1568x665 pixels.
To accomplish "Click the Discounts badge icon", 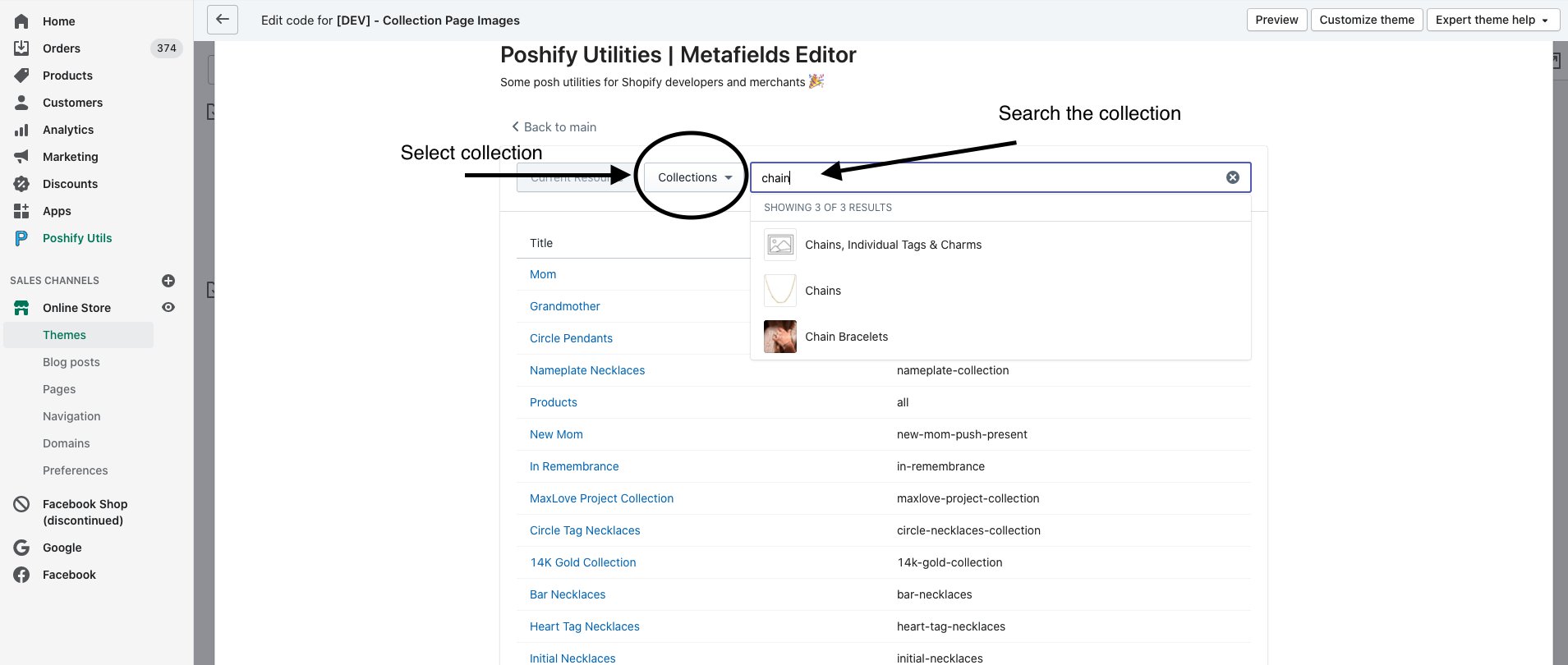I will click(22, 184).
